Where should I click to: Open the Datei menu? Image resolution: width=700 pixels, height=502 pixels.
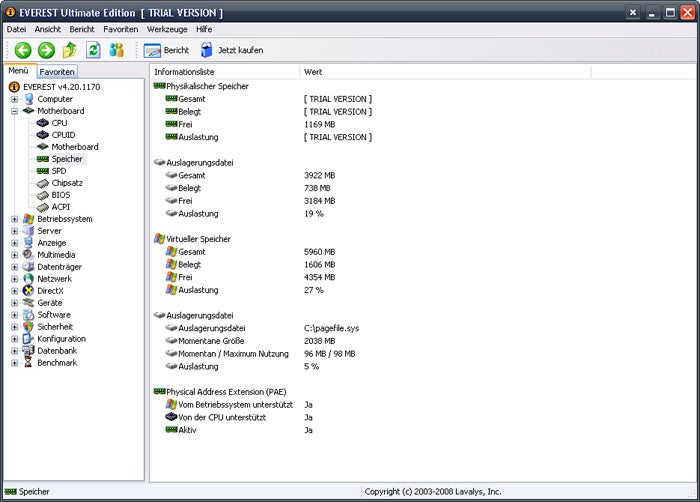click(x=16, y=29)
